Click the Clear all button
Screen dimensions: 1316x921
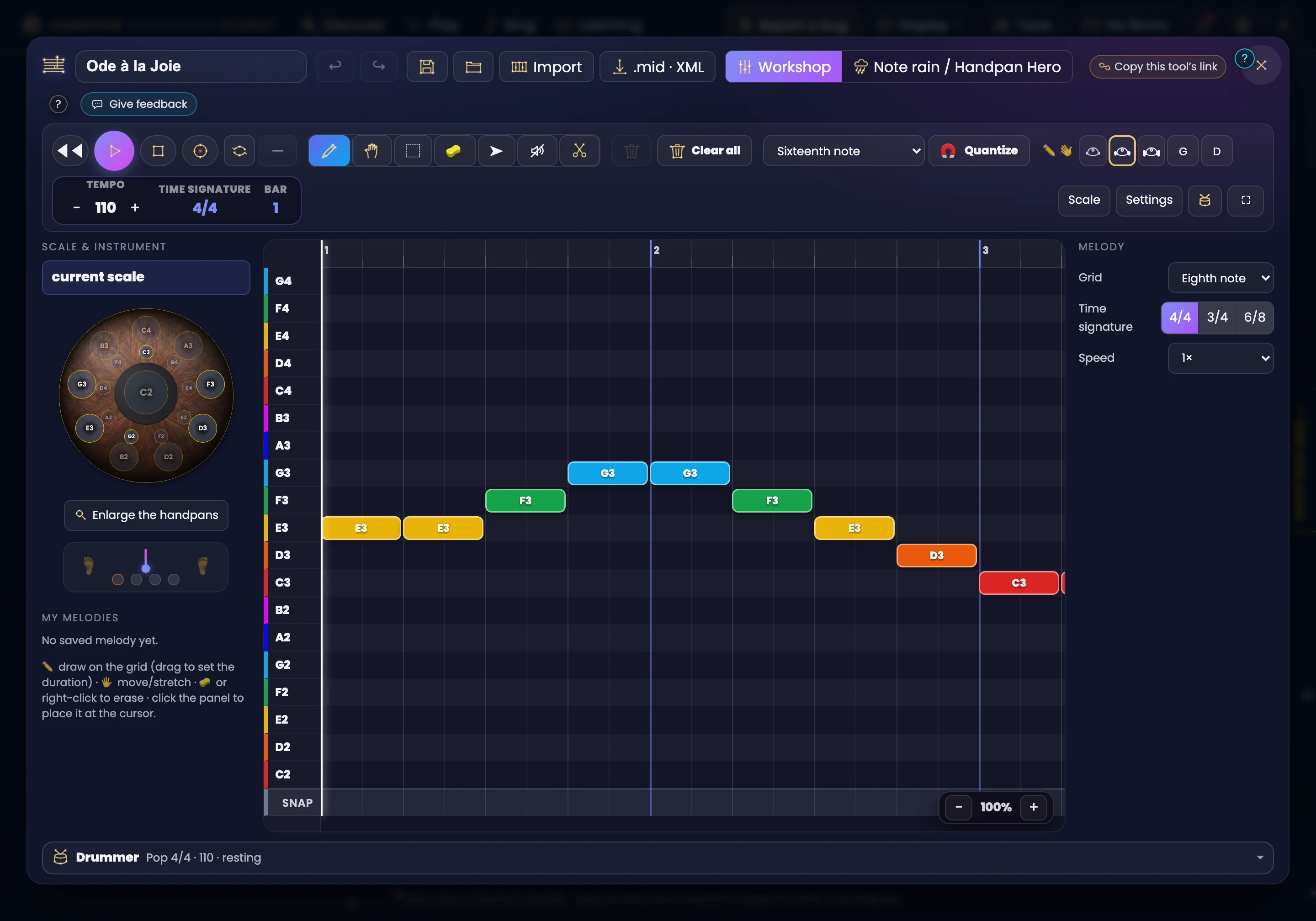point(705,151)
